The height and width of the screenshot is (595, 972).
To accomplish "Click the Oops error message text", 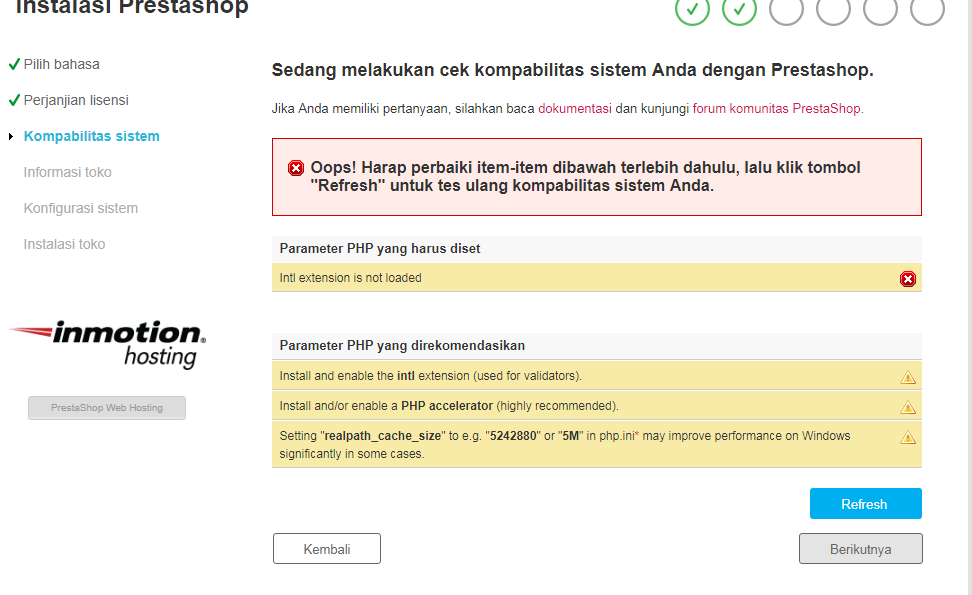I will coord(585,177).
